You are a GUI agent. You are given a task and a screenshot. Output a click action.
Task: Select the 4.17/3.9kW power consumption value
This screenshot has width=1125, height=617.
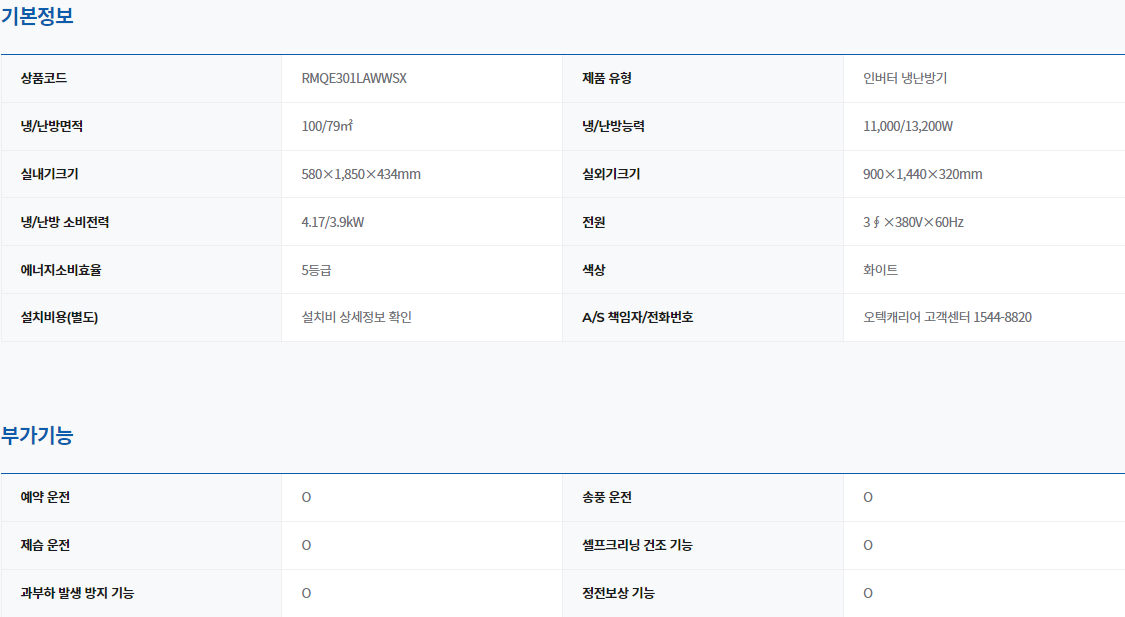[333, 222]
